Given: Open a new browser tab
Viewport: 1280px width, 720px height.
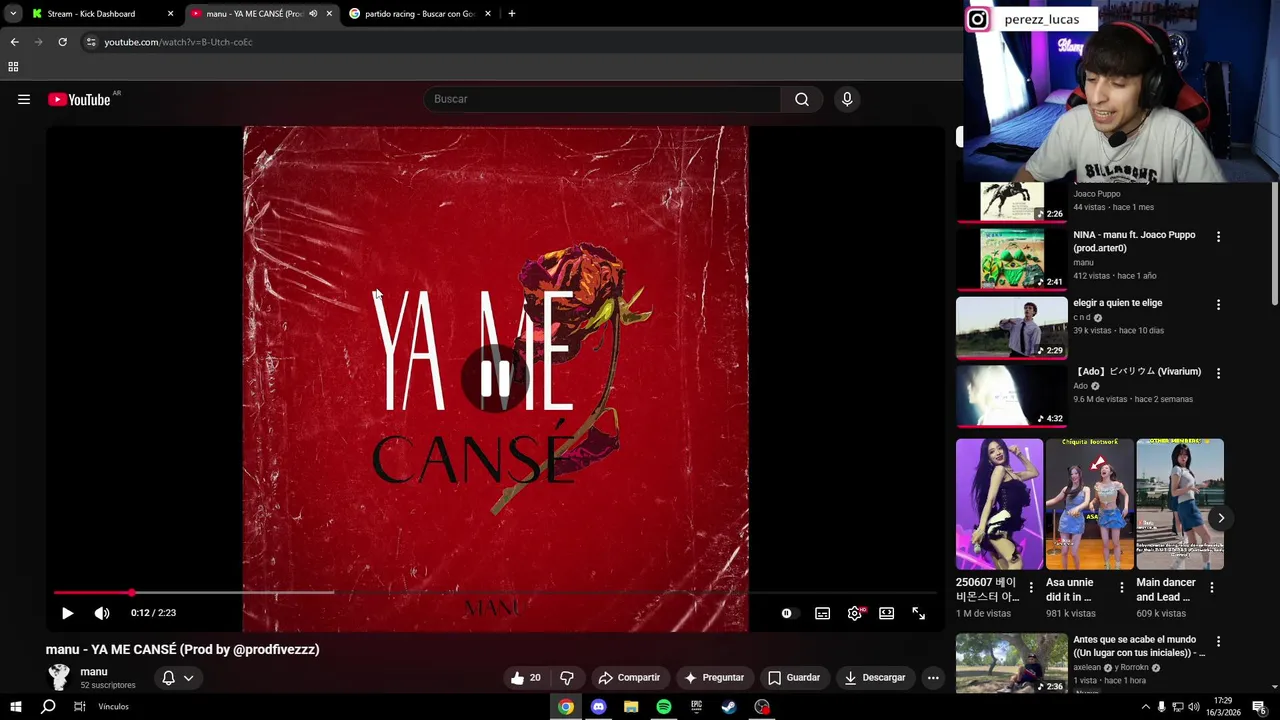Looking at the screenshot, I should [x=512, y=14].
